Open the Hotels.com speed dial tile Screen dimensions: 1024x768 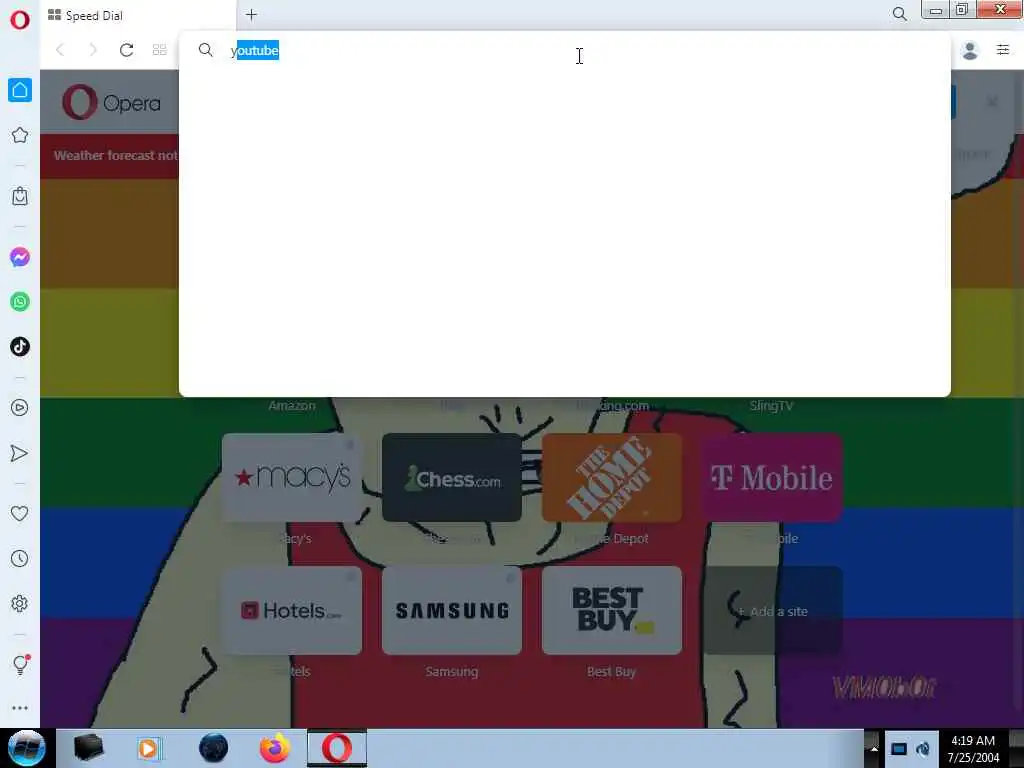[292, 611]
